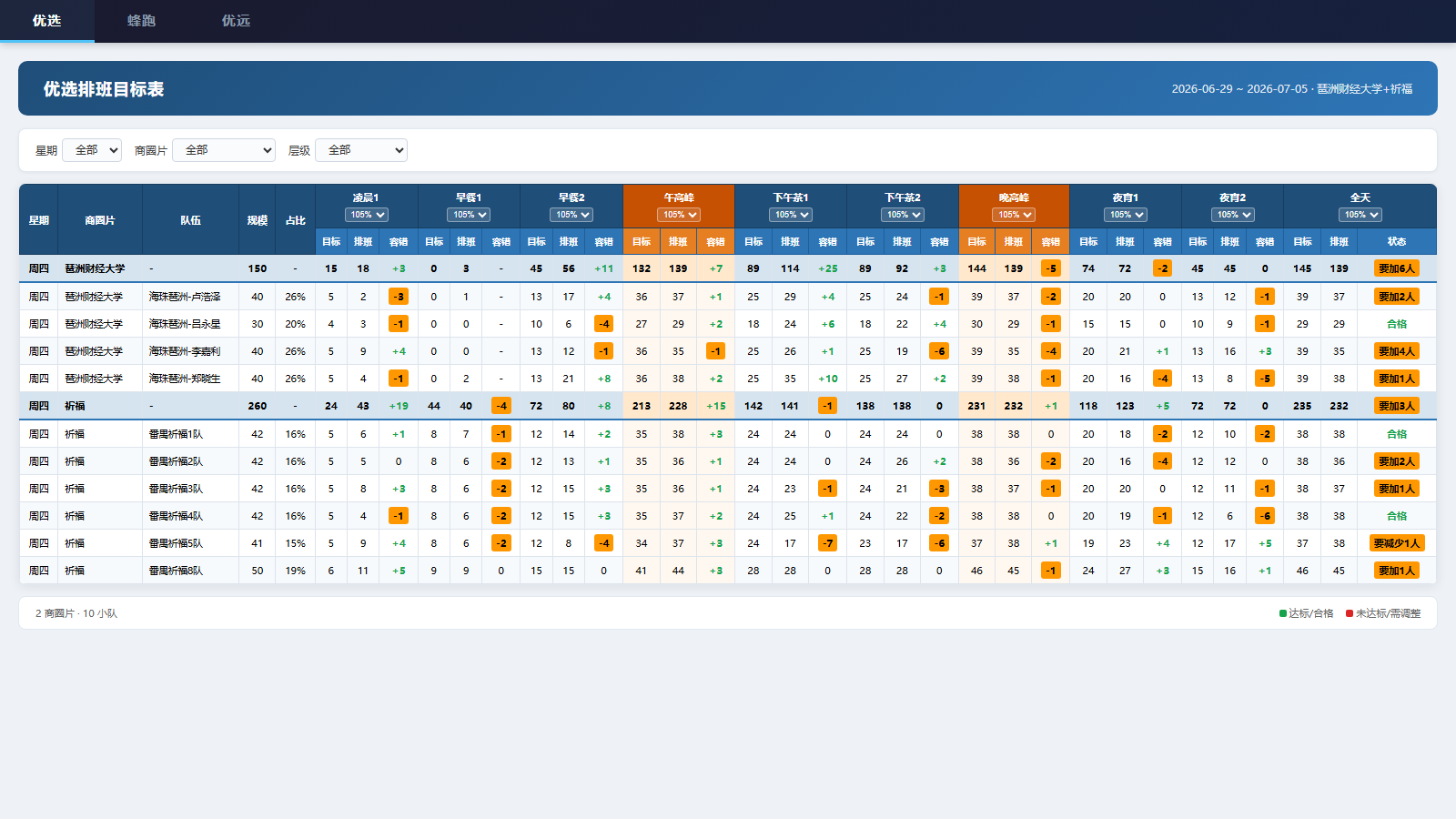Open the 105% dropdown under 全天
The width and height of the screenshot is (1456, 819).
coord(1360,215)
